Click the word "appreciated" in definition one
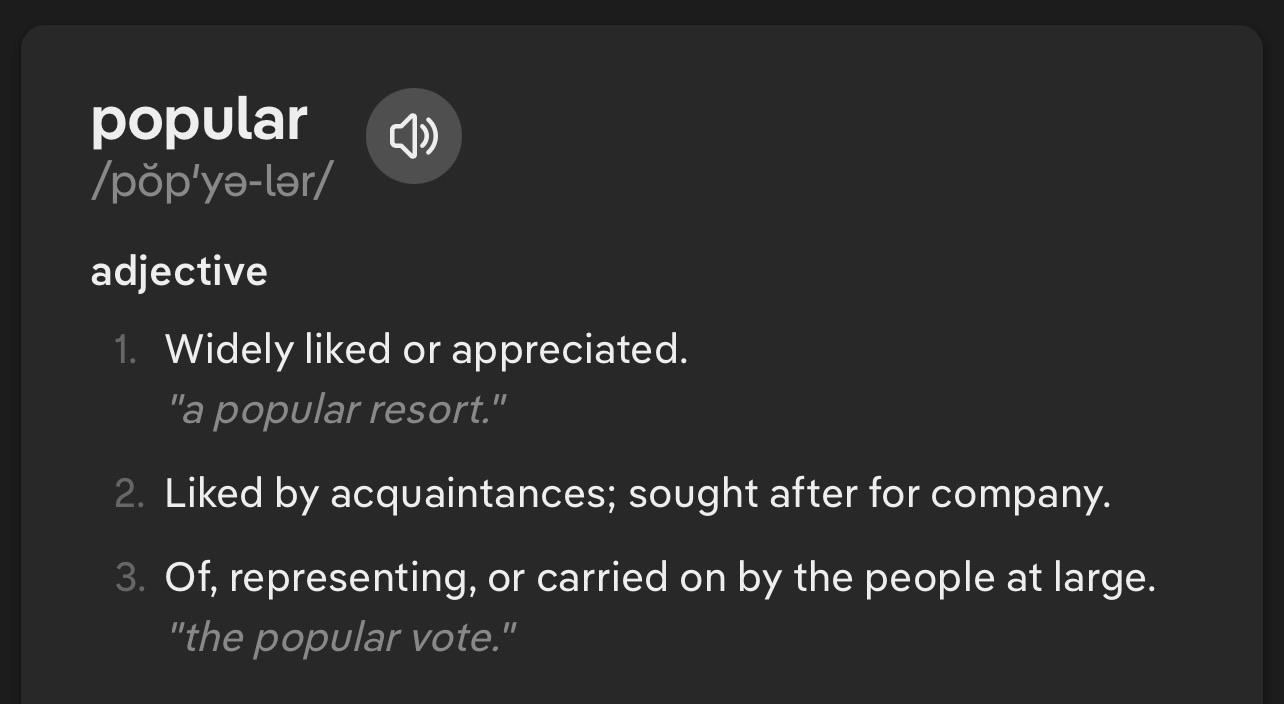This screenshot has width=1284, height=704. [568, 349]
